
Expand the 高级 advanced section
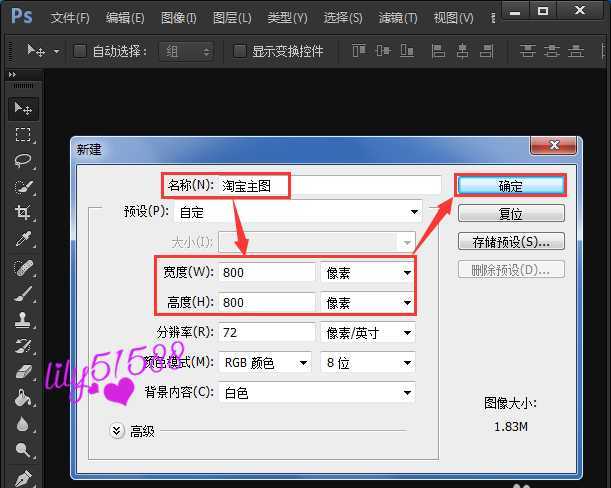coord(117,431)
